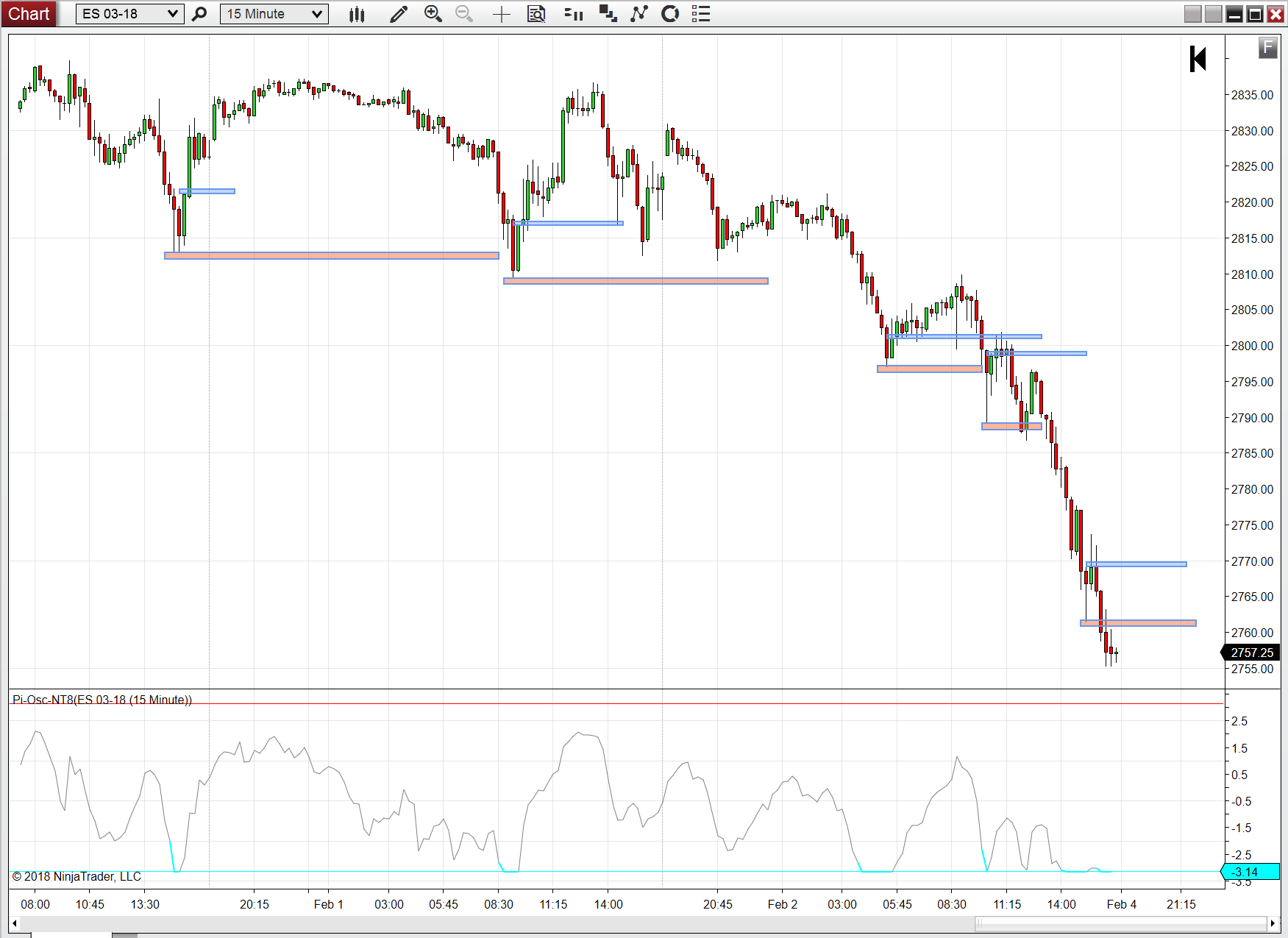This screenshot has height=938, width=1288.
Task: Click the -0.5 oscillator scale label
Action: coord(1242,801)
